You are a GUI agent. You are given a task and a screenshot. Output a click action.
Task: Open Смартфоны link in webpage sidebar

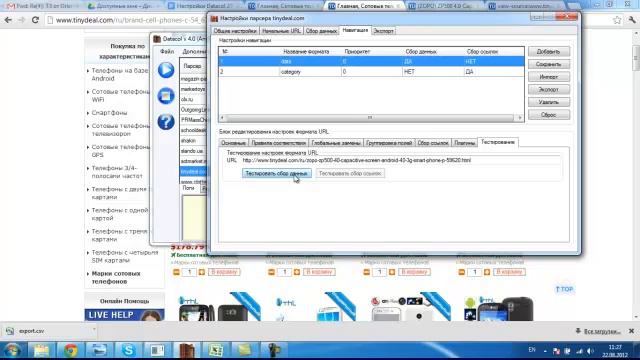pyautogui.click(x=109, y=113)
